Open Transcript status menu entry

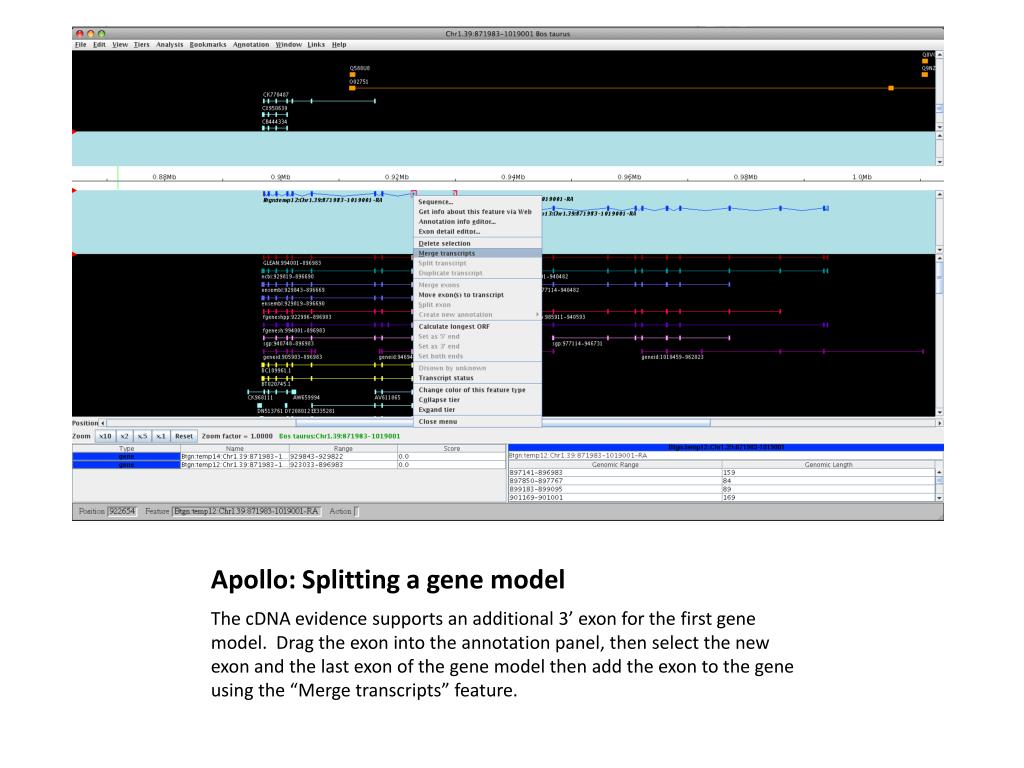point(477,377)
